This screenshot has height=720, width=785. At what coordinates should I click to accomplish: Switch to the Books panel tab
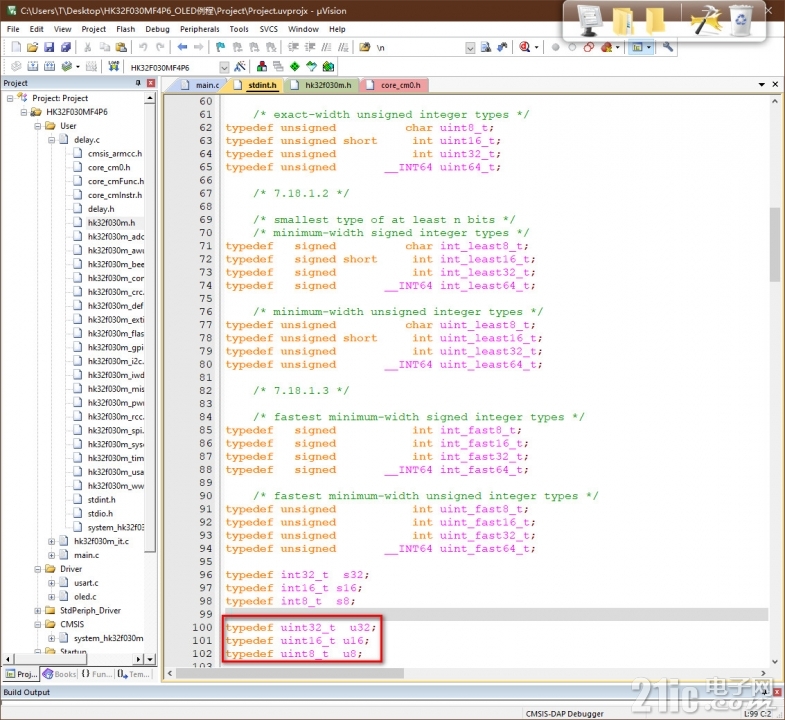click(x=60, y=674)
